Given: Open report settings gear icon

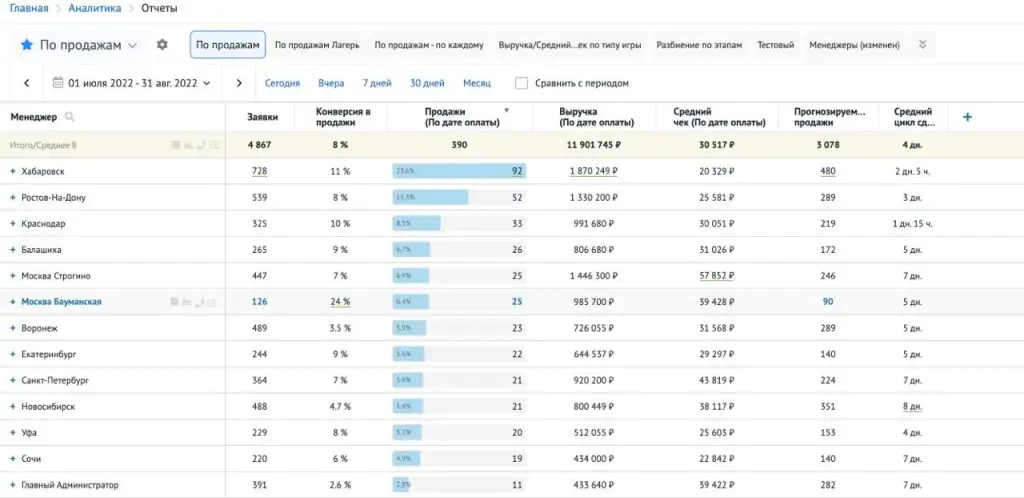Looking at the screenshot, I should (162, 44).
